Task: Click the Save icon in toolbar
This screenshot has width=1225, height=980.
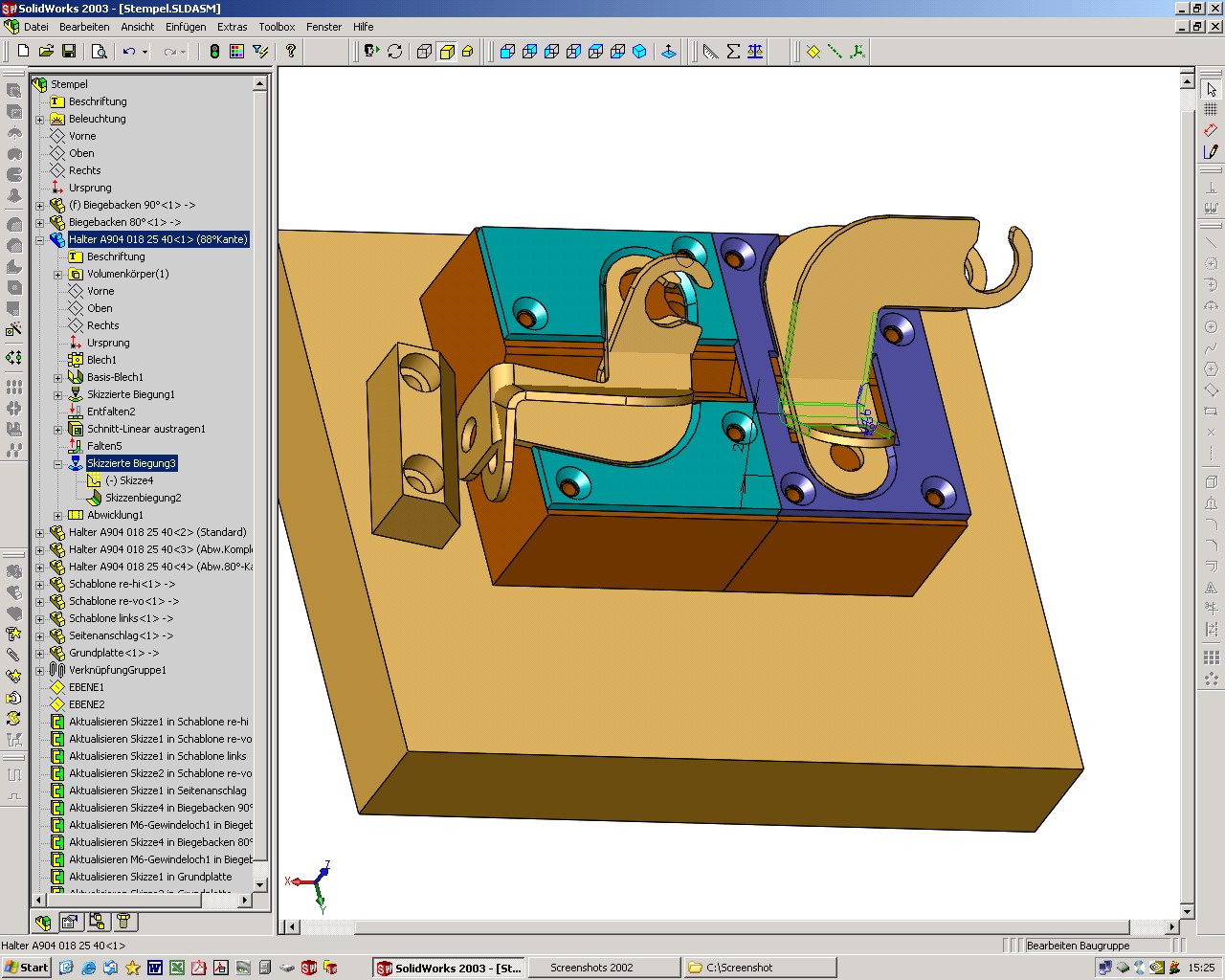Action: pyautogui.click(x=69, y=52)
